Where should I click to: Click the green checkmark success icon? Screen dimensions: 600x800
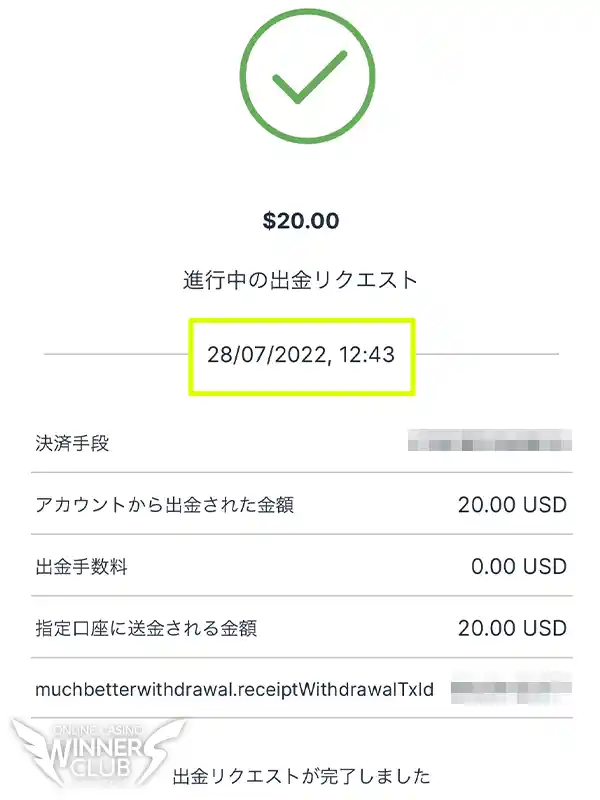click(x=305, y=77)
